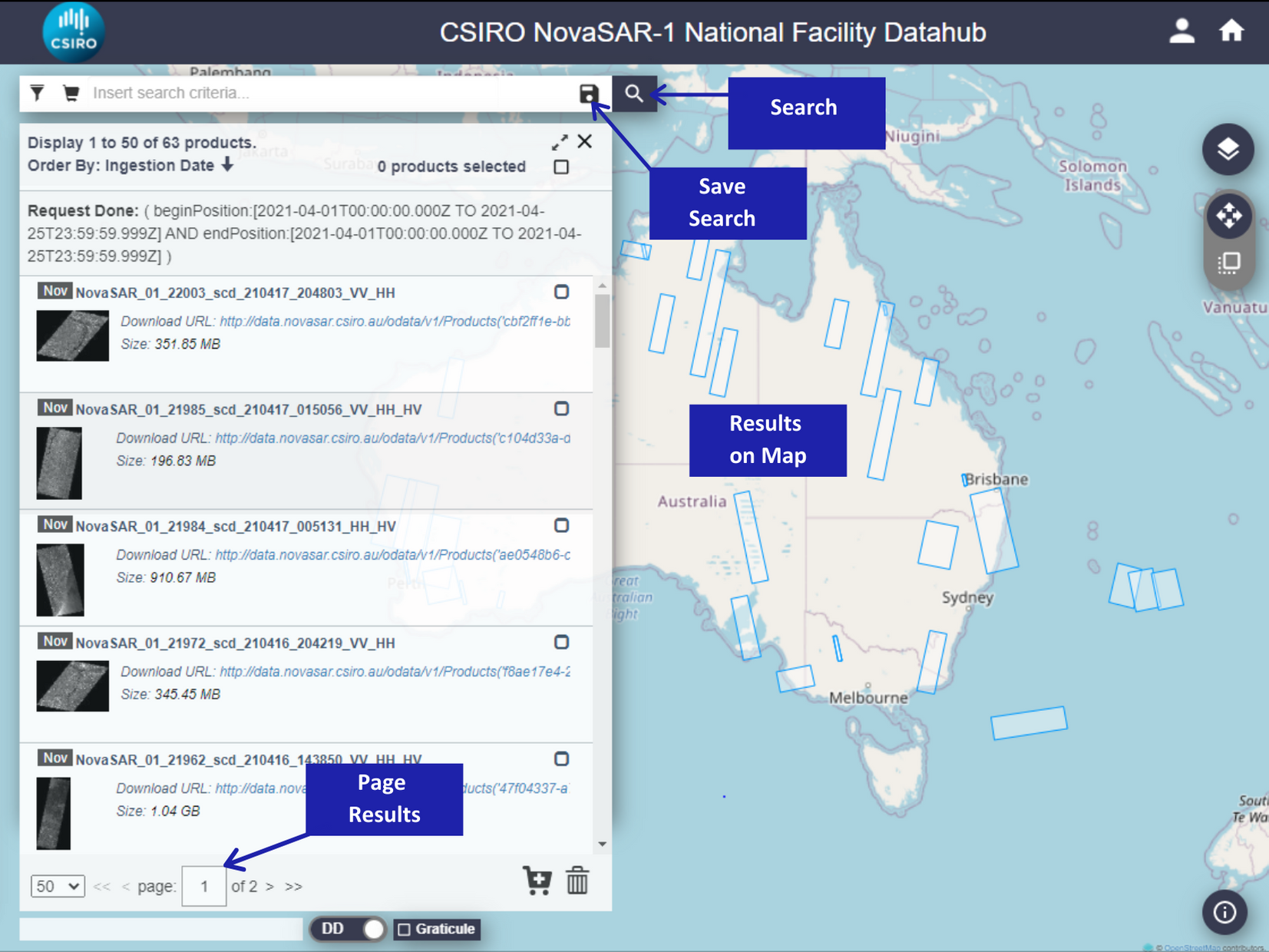Open the 50 results per page dropdown
The height and width of the screenshot is (952, 1269).
[58, 886]
